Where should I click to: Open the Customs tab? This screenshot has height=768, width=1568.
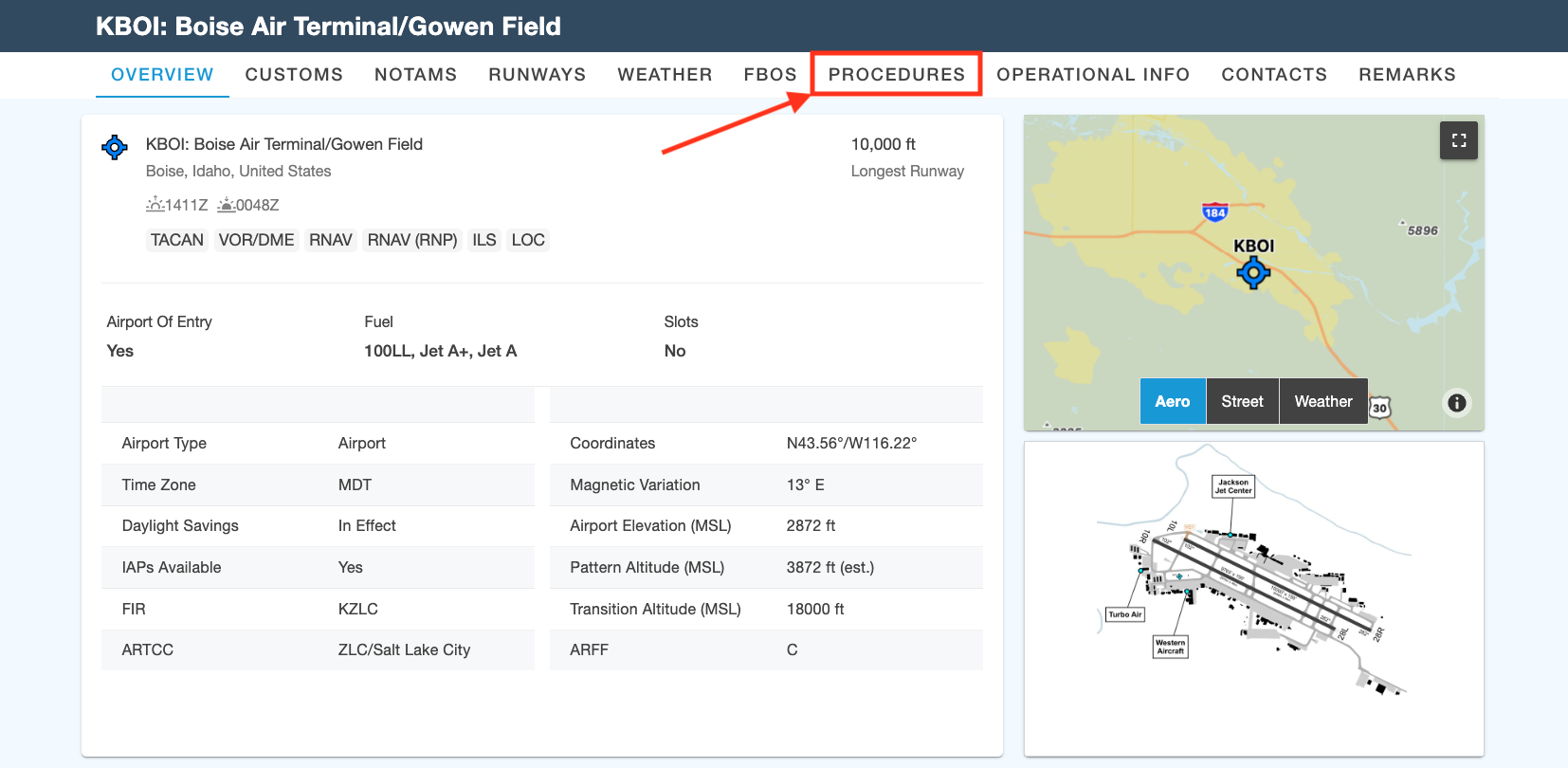(x=294, y=75)
